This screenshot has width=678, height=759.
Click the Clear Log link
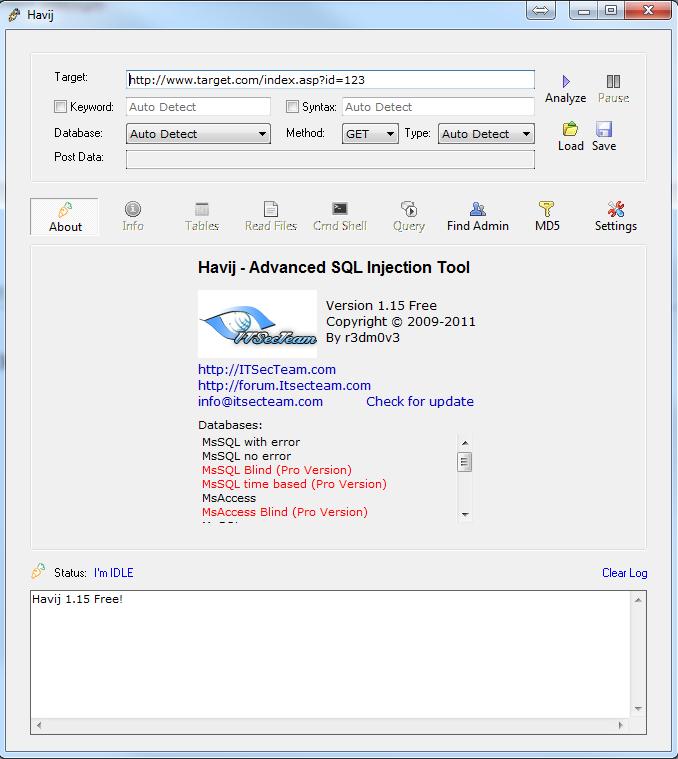coord(624,573)
